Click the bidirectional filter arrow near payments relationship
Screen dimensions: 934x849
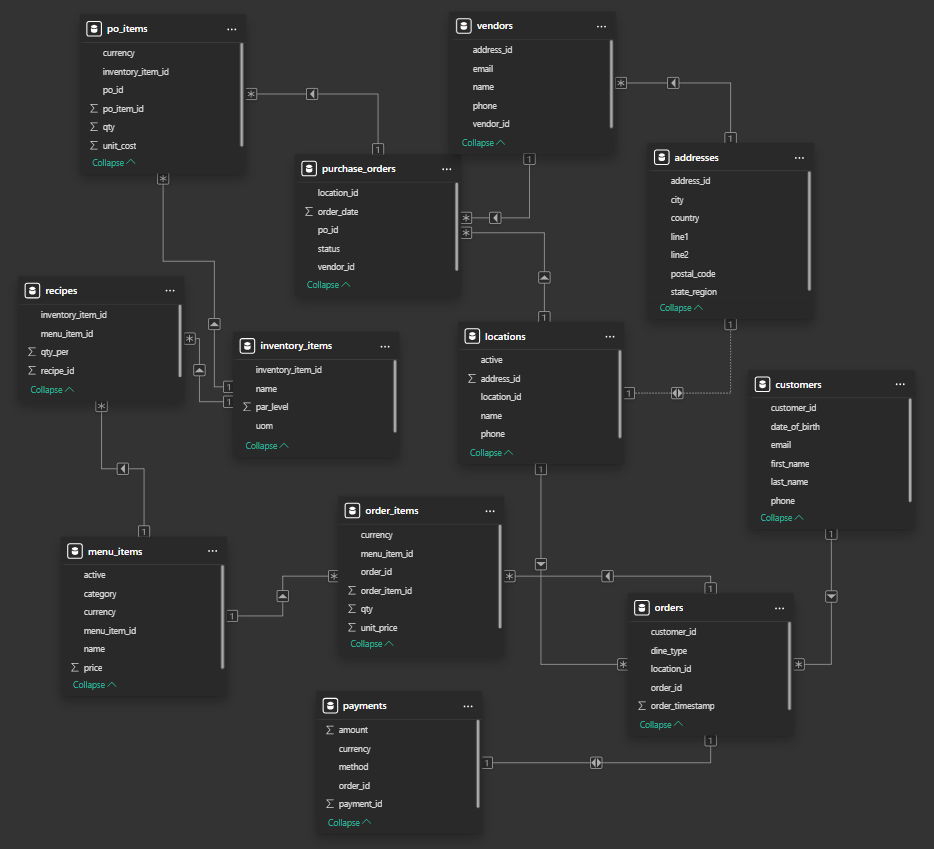pos(596,763)
